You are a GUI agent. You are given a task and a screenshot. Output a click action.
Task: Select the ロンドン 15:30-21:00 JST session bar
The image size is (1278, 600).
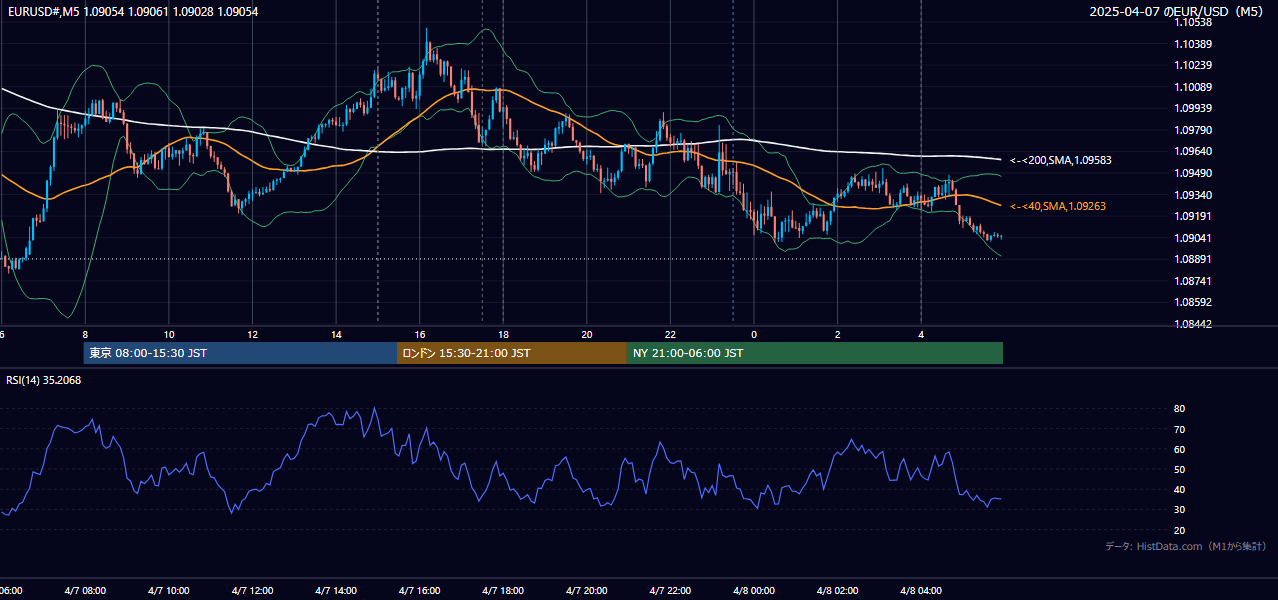click(x=512, y=353)
